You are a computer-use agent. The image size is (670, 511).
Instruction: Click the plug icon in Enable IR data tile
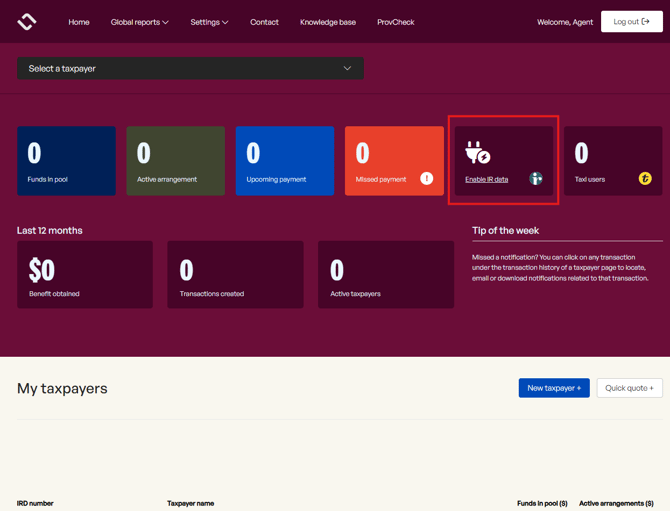(x=477, y=153)
